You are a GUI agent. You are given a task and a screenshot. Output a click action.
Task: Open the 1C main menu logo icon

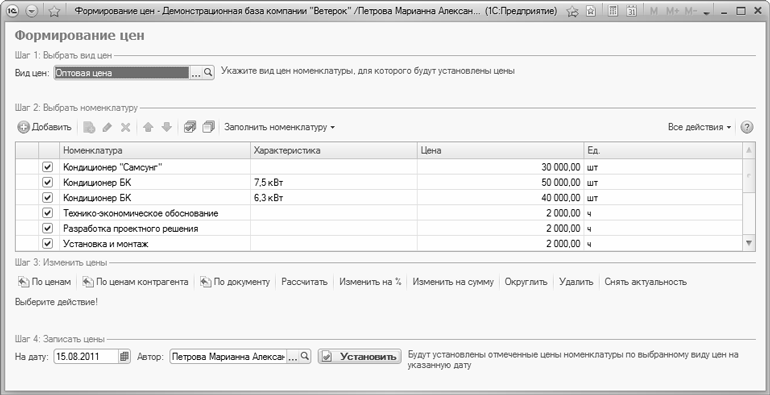tap(13, 11)
